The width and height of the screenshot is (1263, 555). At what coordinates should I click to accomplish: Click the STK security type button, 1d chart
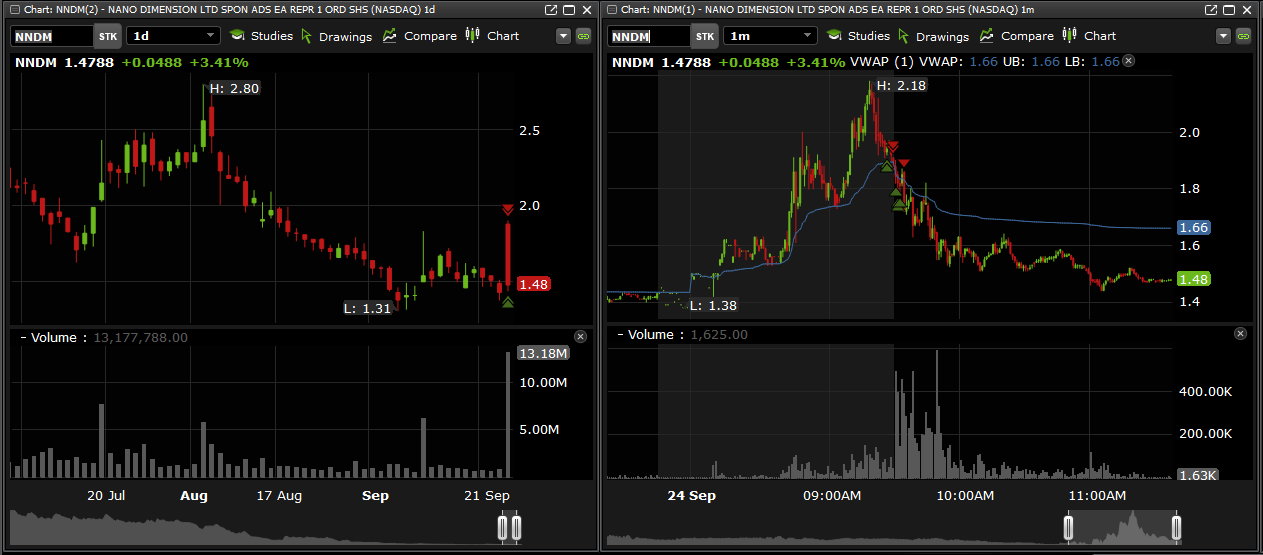[x=107, y=36]
